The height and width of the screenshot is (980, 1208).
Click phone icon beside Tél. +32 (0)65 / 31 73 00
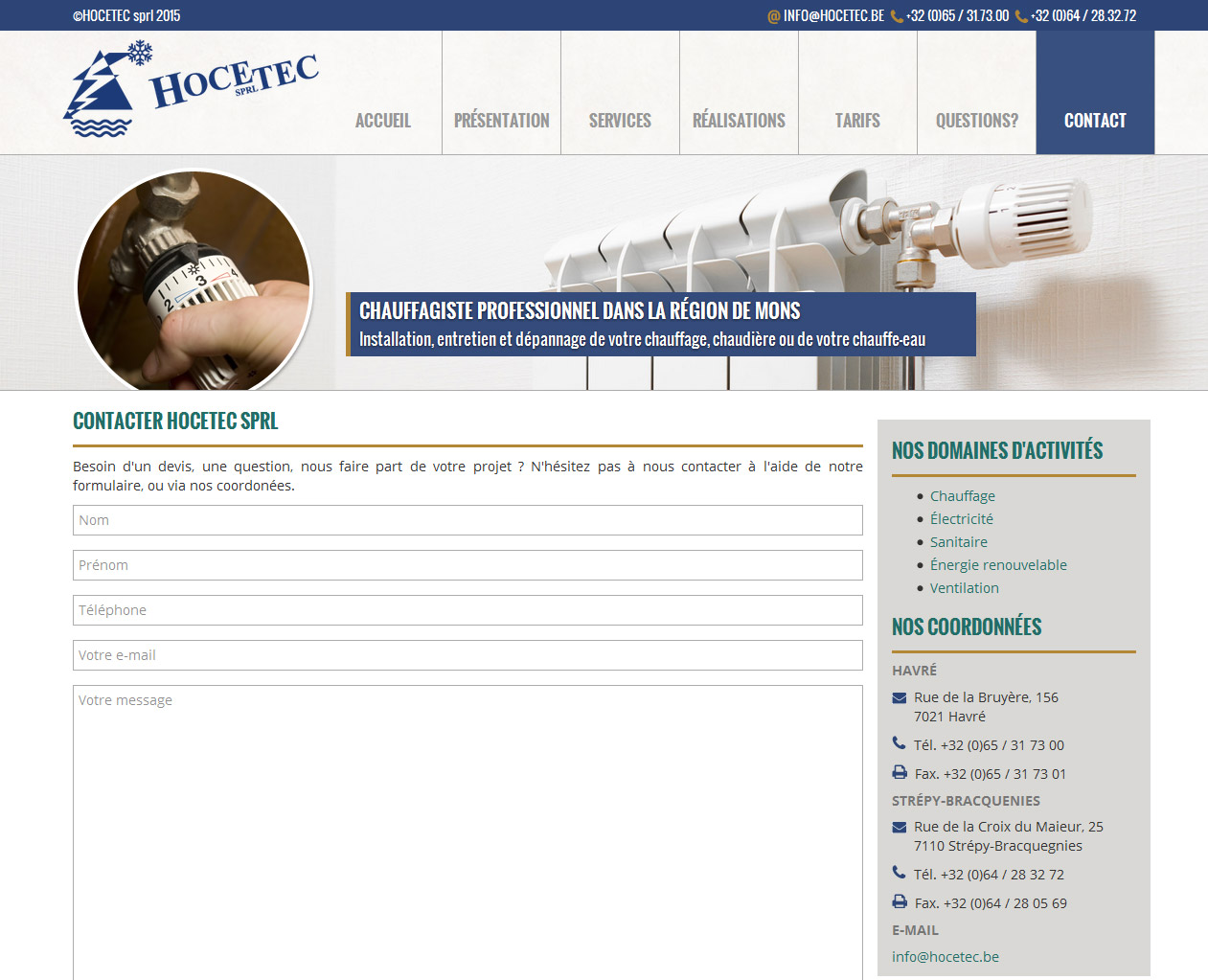(899, 743)
